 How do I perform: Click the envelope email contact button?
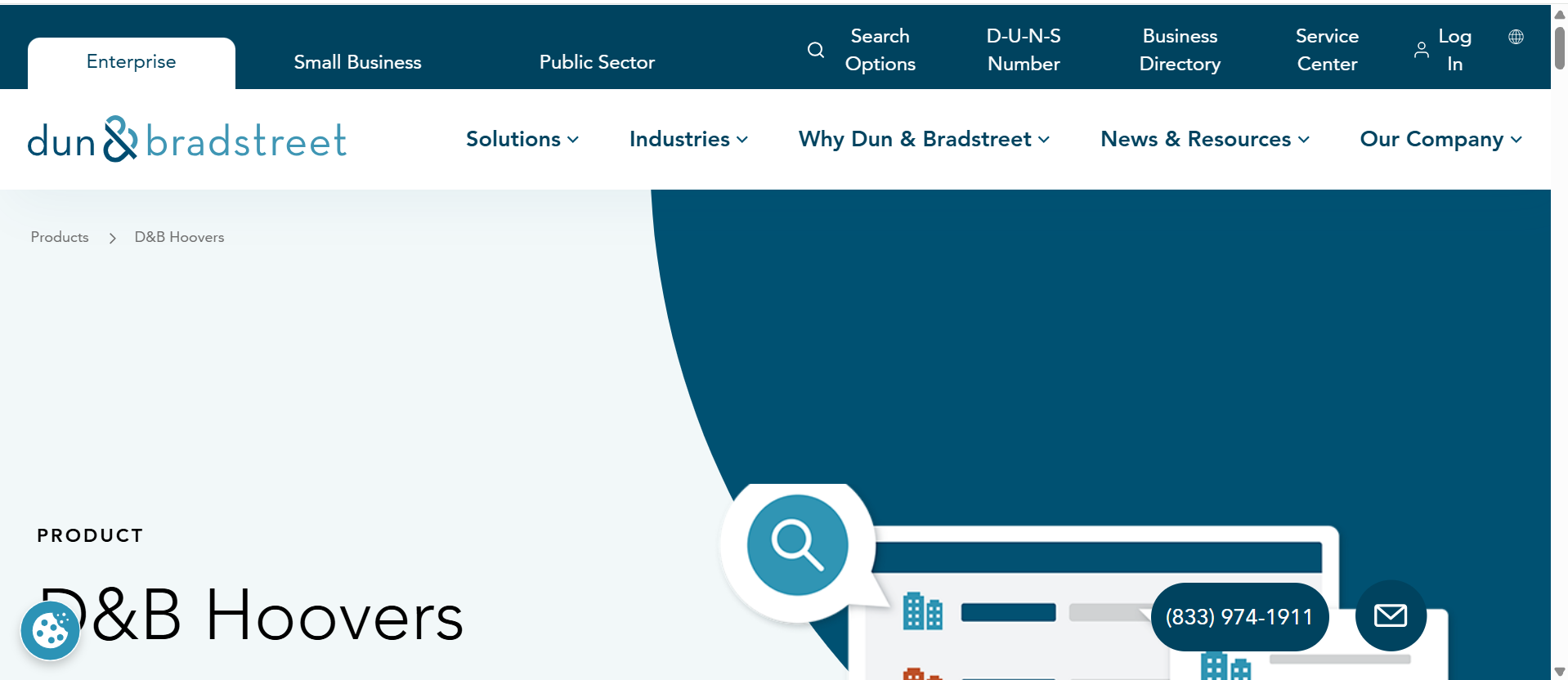click(1391, 615)
